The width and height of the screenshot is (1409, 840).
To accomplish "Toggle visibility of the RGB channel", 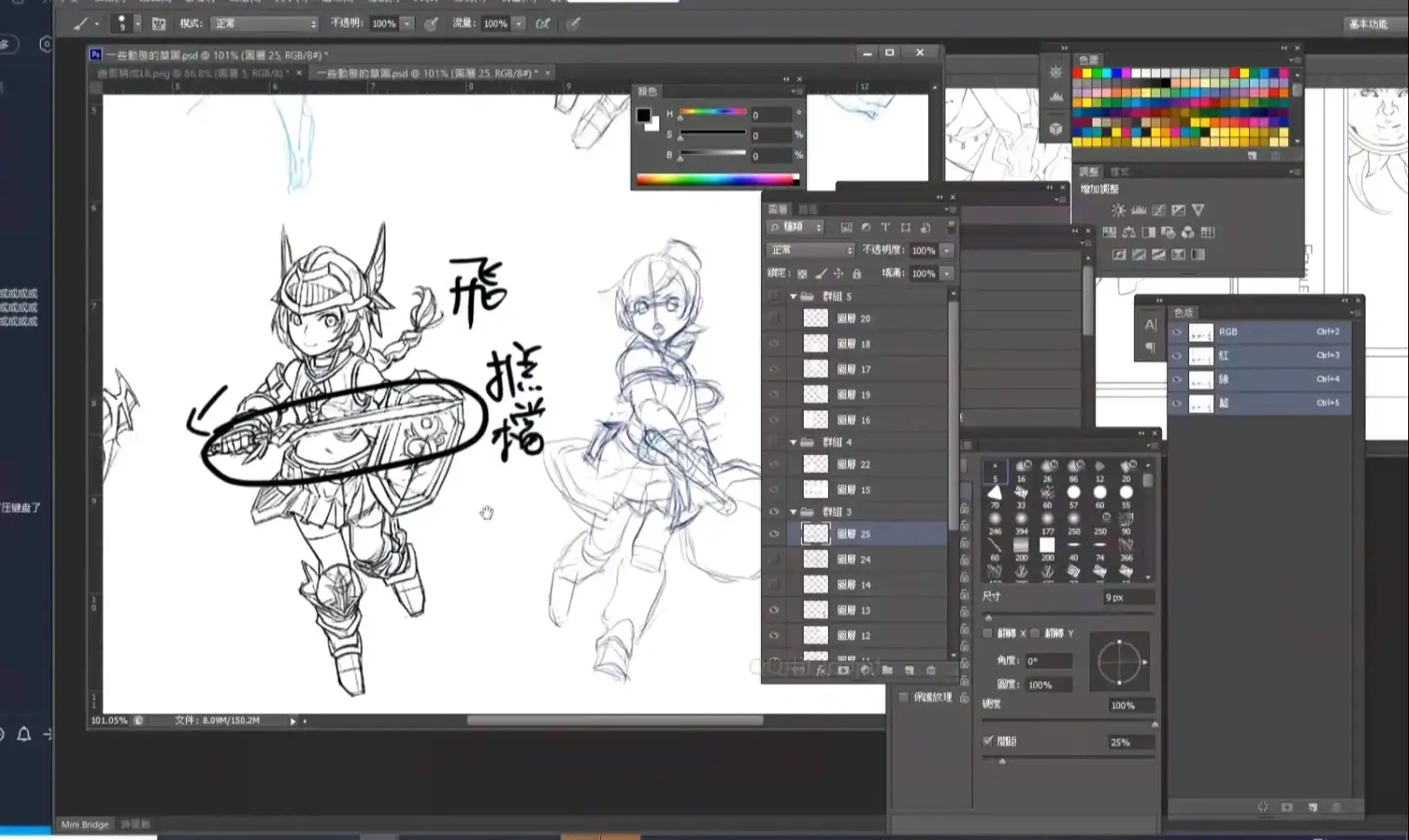I will [x=1177, y=332].
